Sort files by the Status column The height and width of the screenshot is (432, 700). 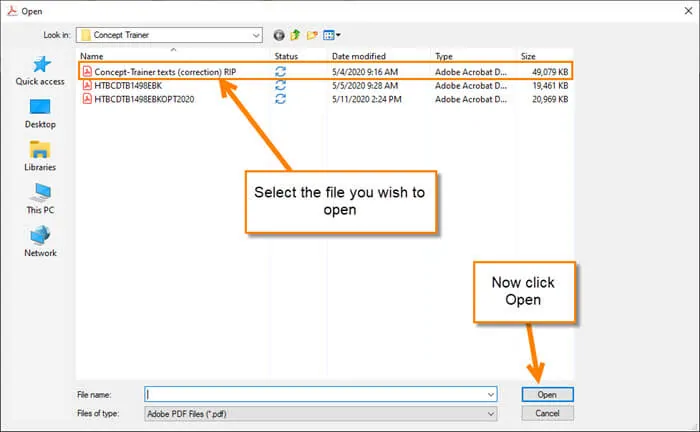coord(286,56)
